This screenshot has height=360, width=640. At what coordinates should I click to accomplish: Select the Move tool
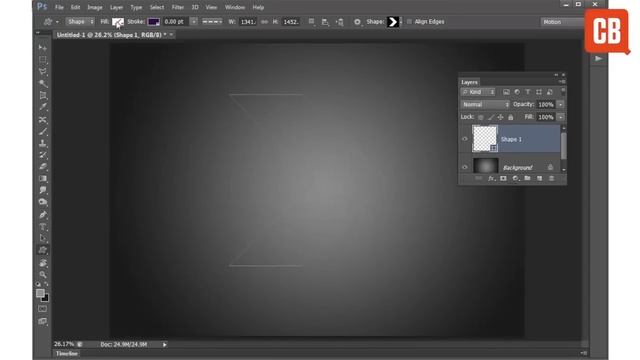(42, 48)
